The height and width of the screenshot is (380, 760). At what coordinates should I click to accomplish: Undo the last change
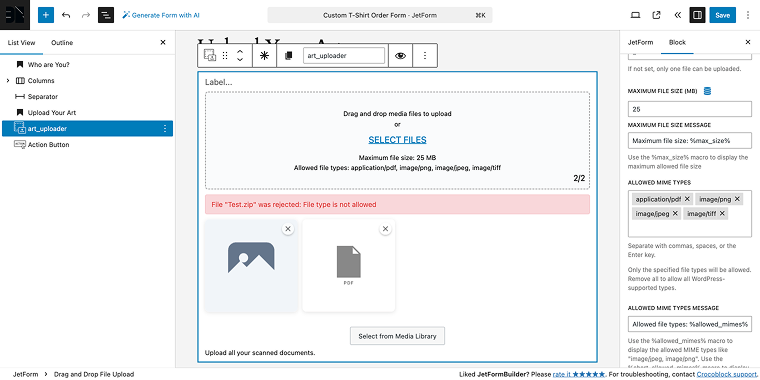tap(66, 15)
